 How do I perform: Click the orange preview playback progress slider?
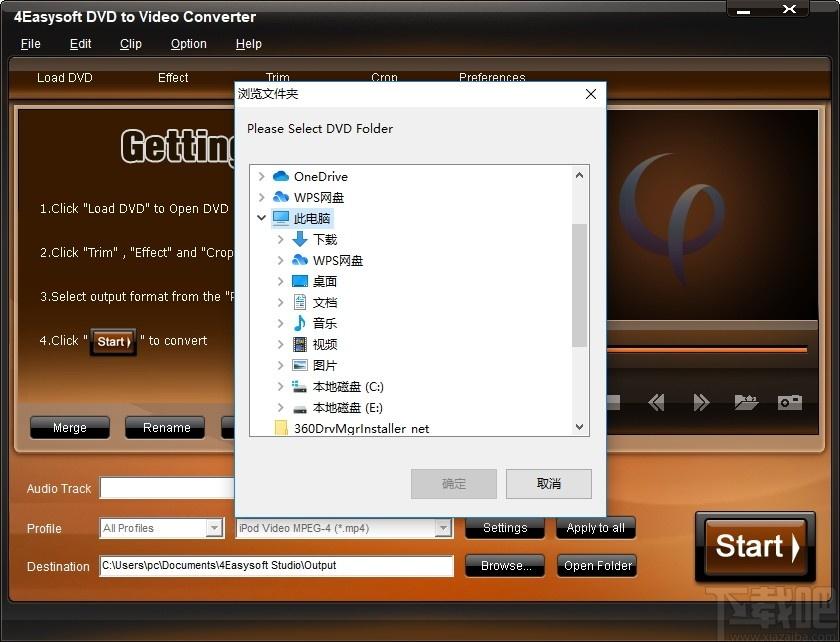point(707,350)
